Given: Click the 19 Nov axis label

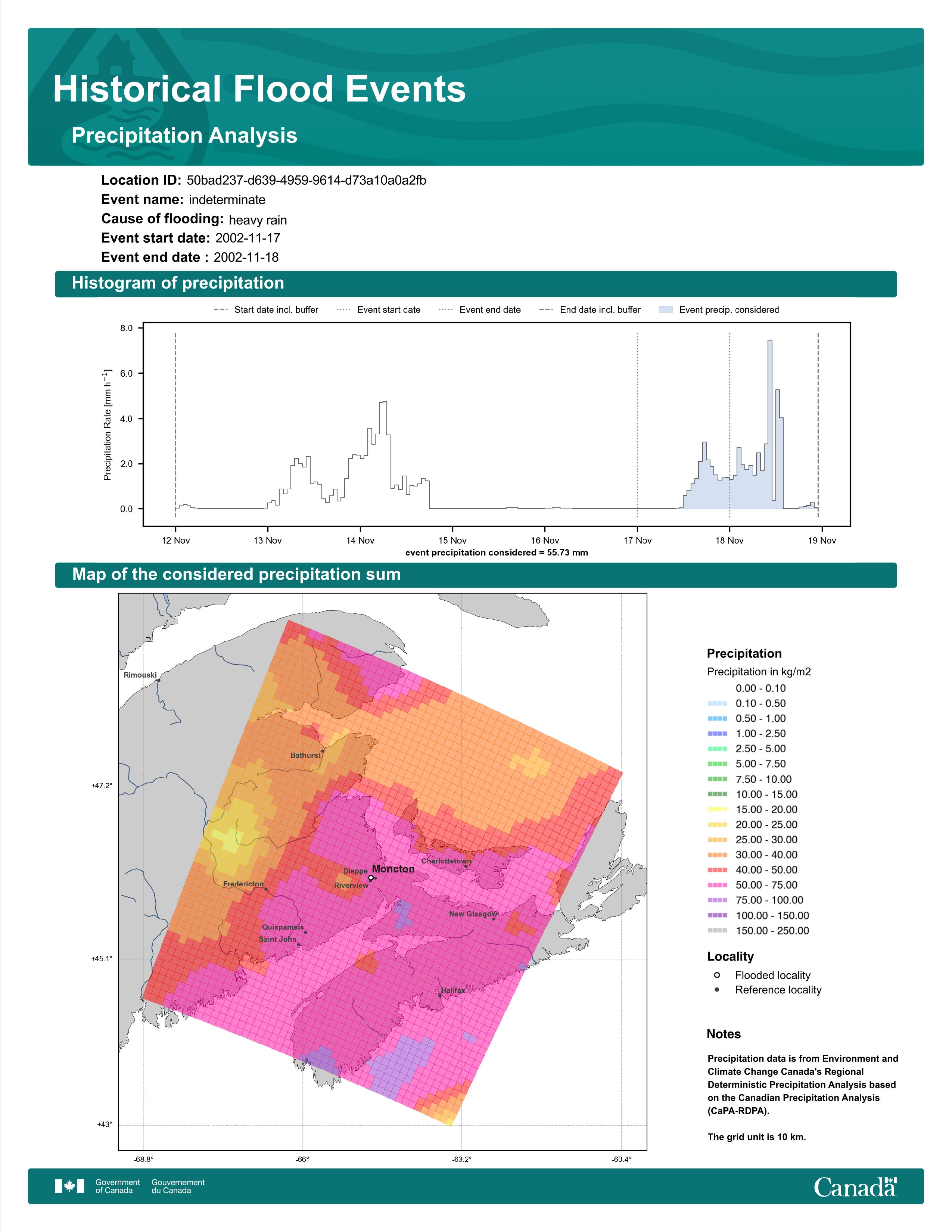Looking at the screenshot, I should click(x=822, y=541).
